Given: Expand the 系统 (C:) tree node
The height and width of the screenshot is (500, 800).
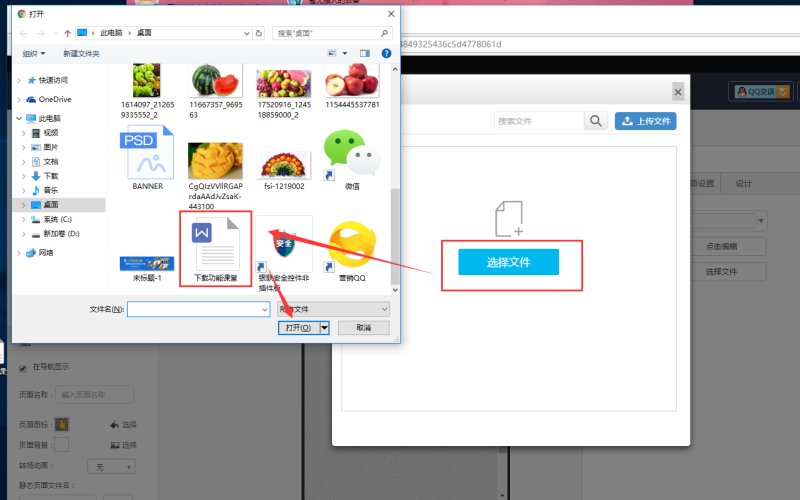Looking at the screenshot, I should (x=24, y=219).
